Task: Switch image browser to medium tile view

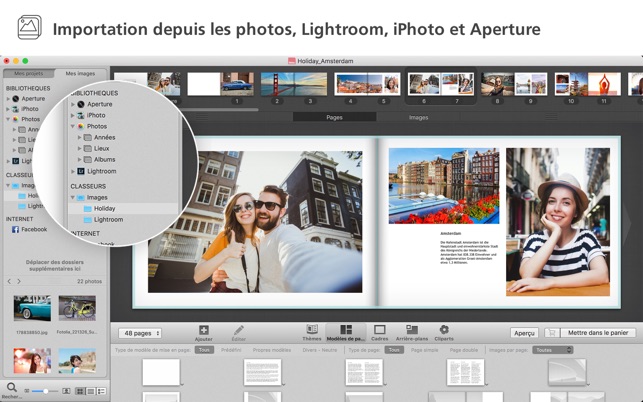Action: click(91, 391)
